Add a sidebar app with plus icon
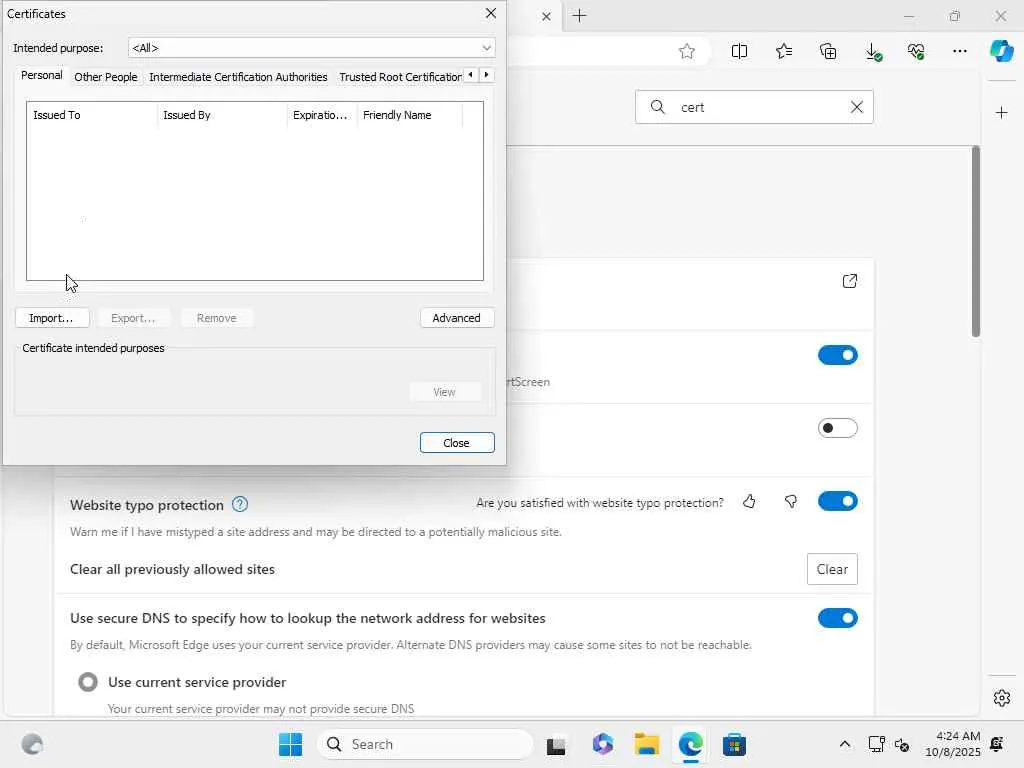Image resolution: width=1024 pixels, height=768 pixels. pos(1001,113)
